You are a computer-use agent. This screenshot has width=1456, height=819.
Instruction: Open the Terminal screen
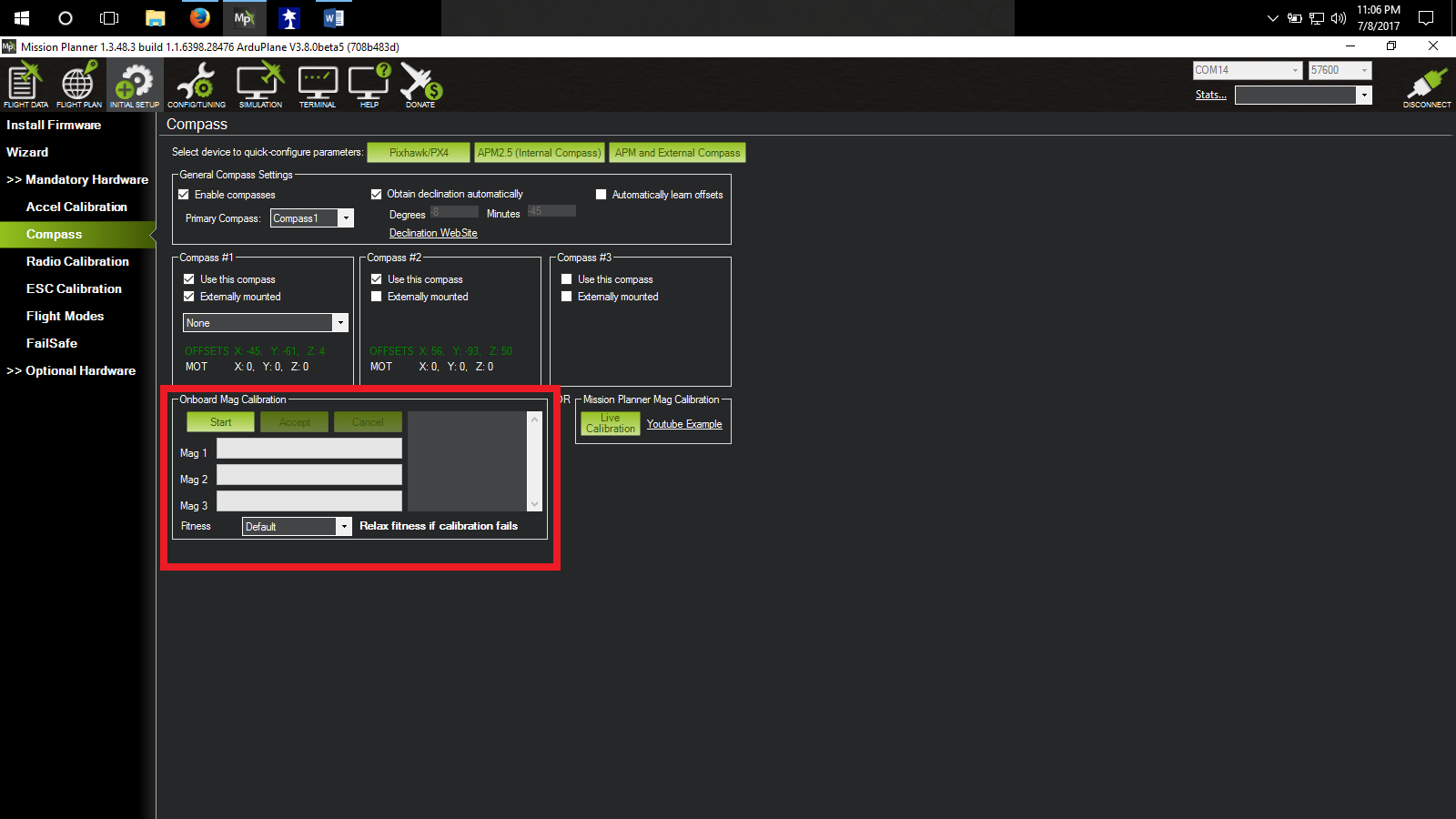(318, 85)
